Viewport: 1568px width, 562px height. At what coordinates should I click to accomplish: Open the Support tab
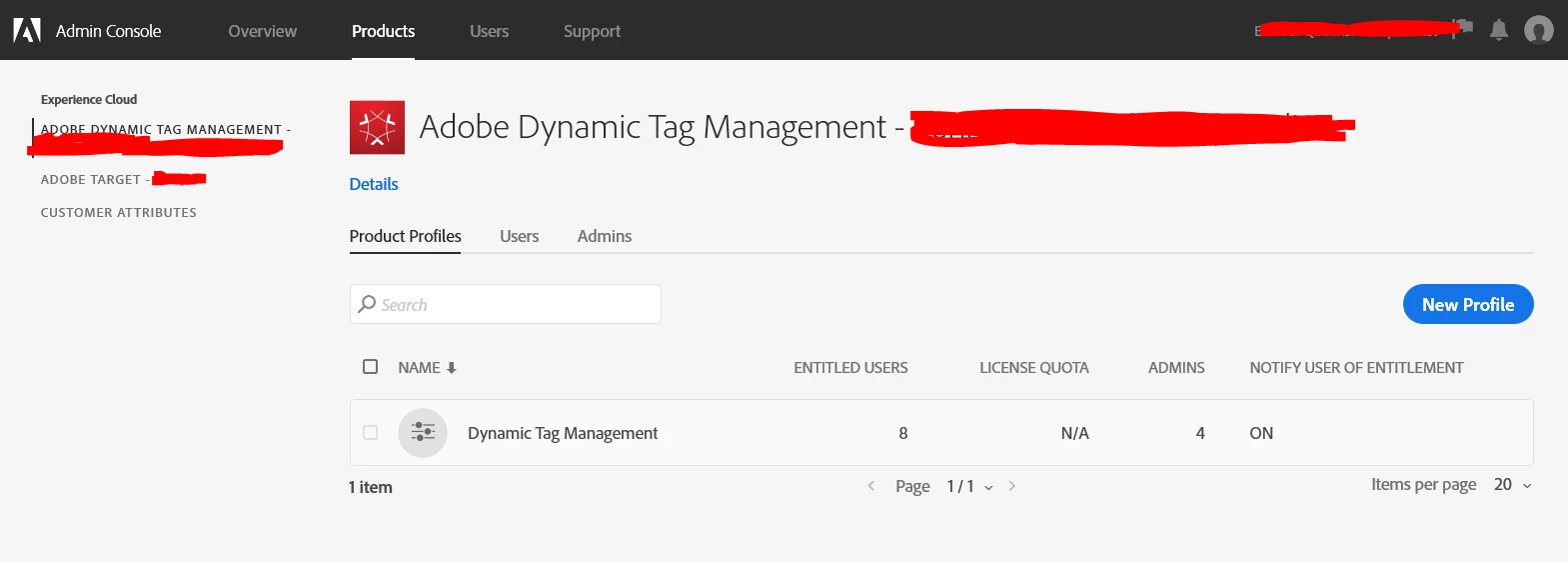[x=592, y=31]
